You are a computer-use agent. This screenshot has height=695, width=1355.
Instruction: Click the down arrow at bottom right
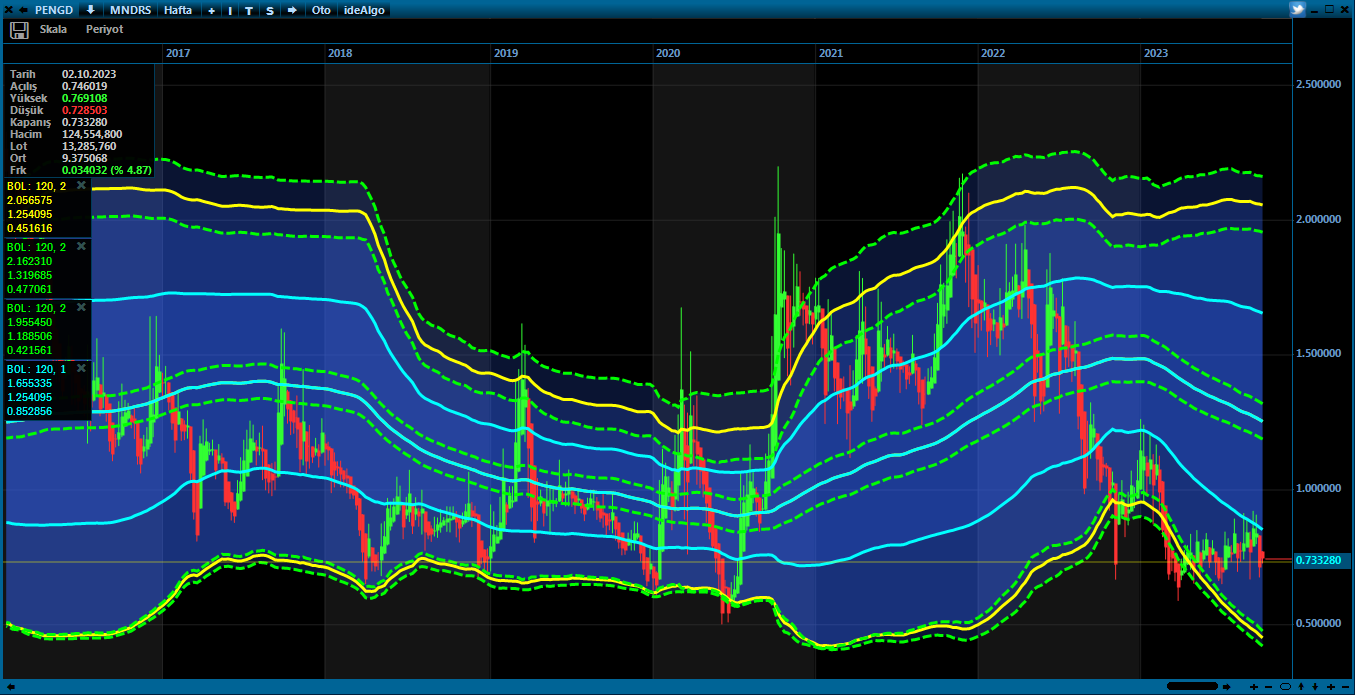click(1315, 687)
